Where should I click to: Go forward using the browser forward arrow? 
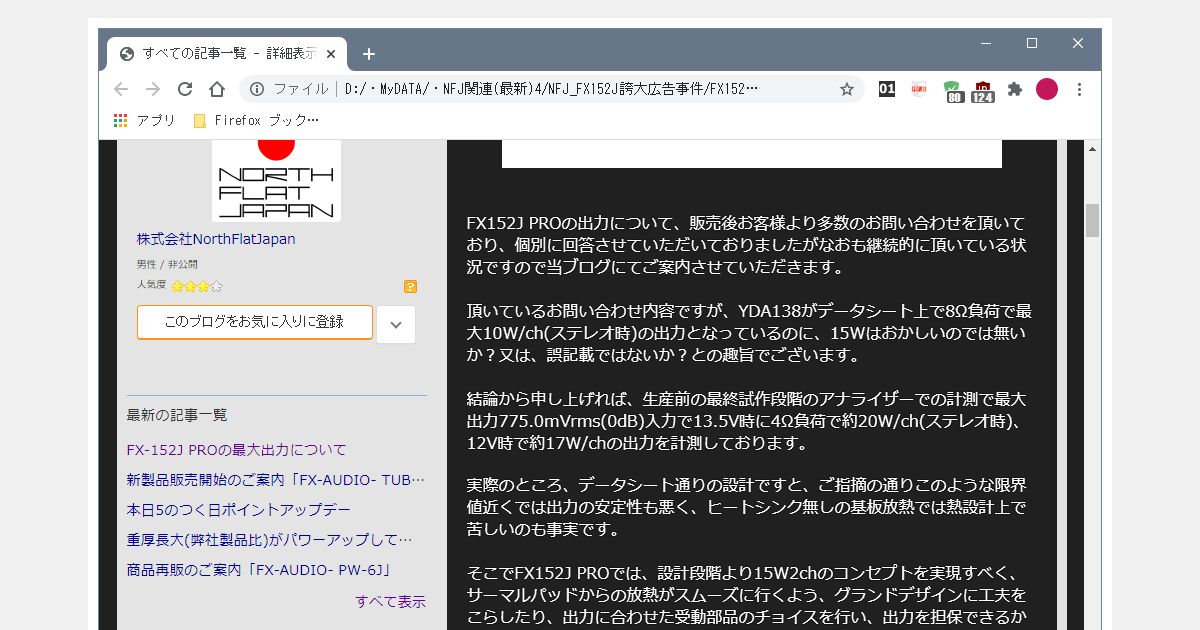pyautogui.click(x=153, y=89)
